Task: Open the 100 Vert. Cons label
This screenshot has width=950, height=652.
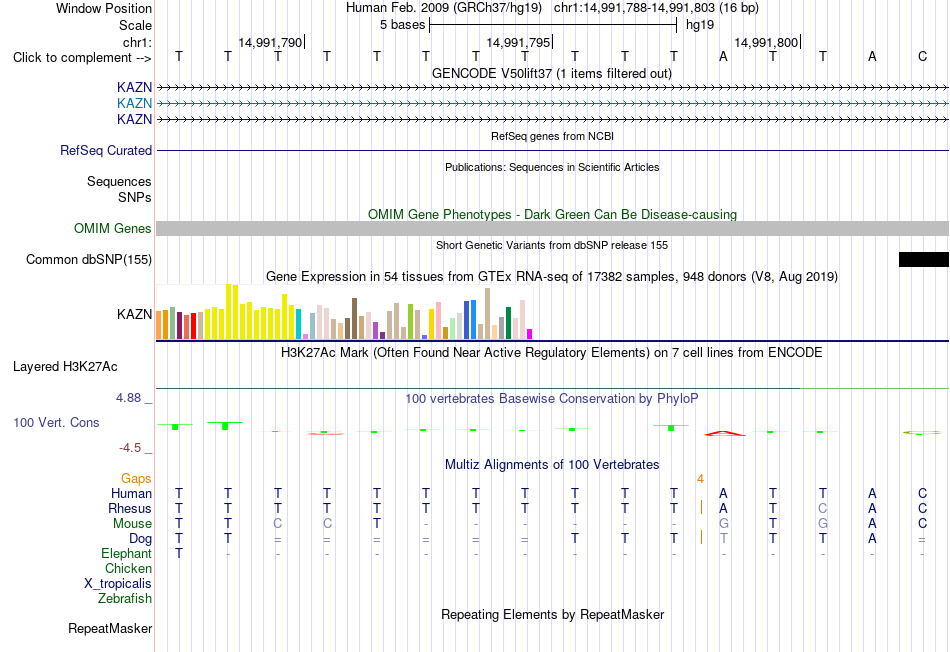Action: click(56, 422)
